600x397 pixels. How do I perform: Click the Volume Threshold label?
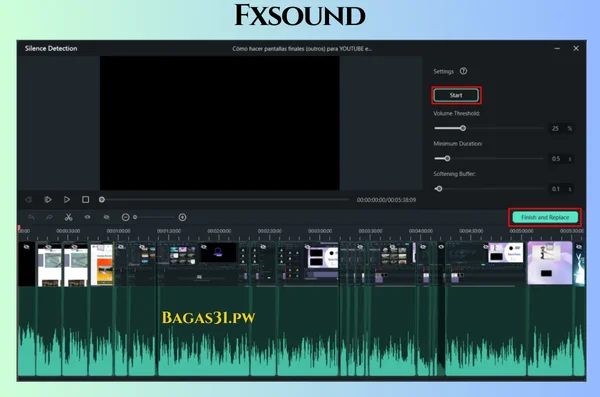pyautogui.click(x=457, y=113)
